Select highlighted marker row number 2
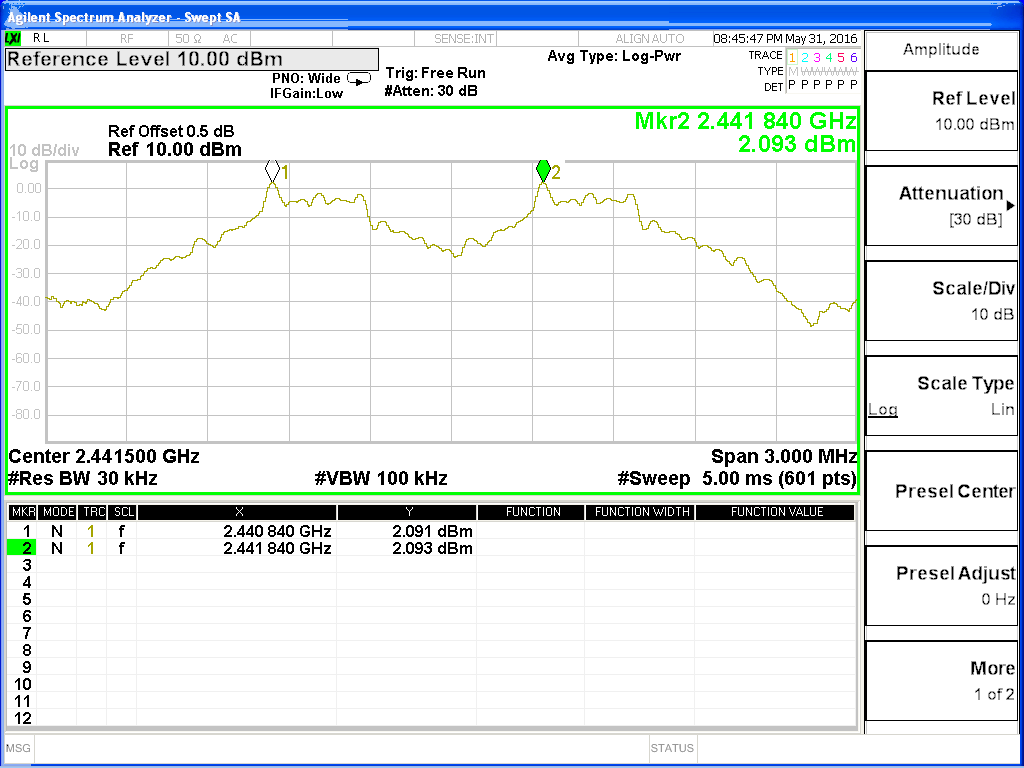 coord(23,549)
